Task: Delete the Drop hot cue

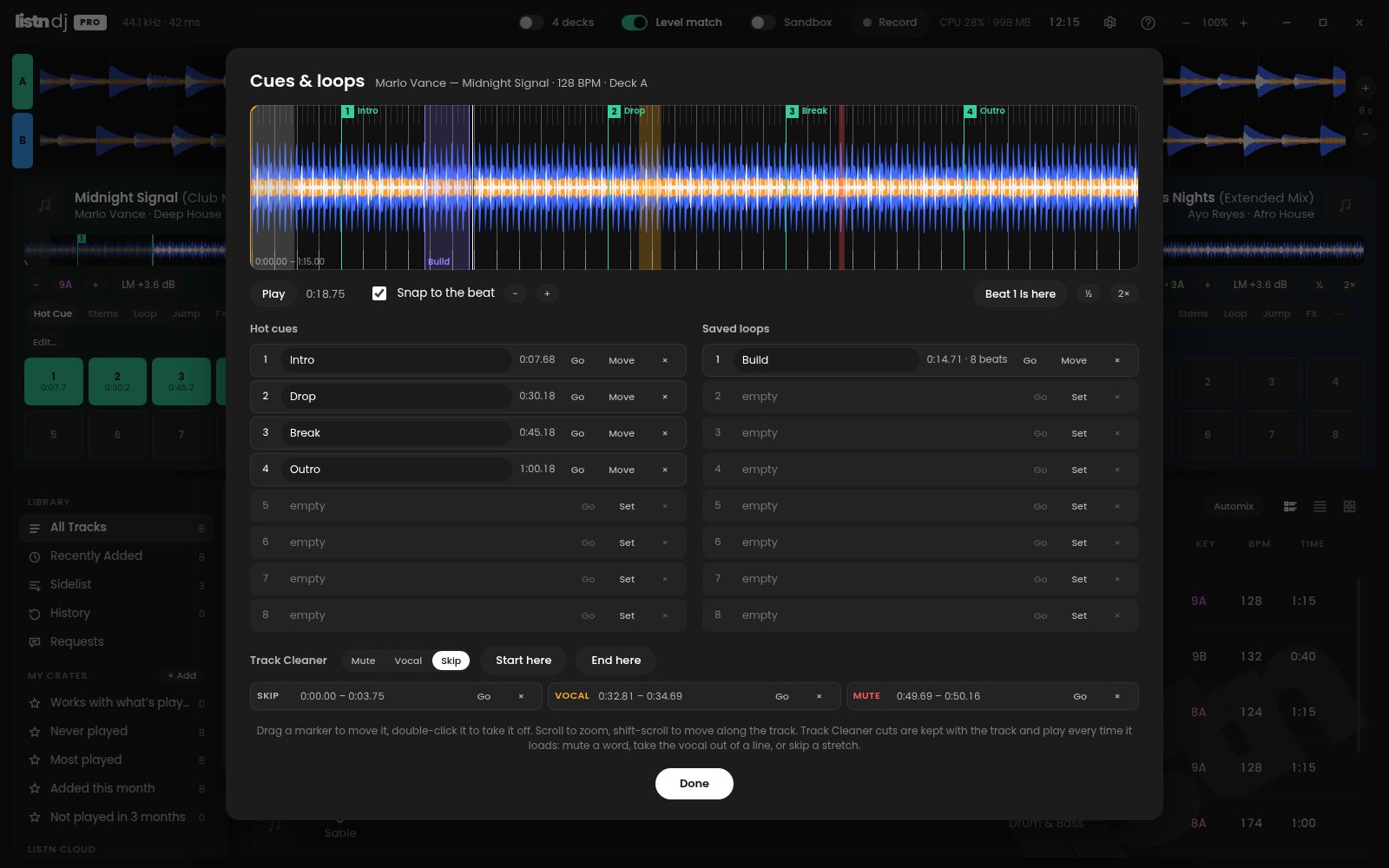Action: [x=665, y=397]
